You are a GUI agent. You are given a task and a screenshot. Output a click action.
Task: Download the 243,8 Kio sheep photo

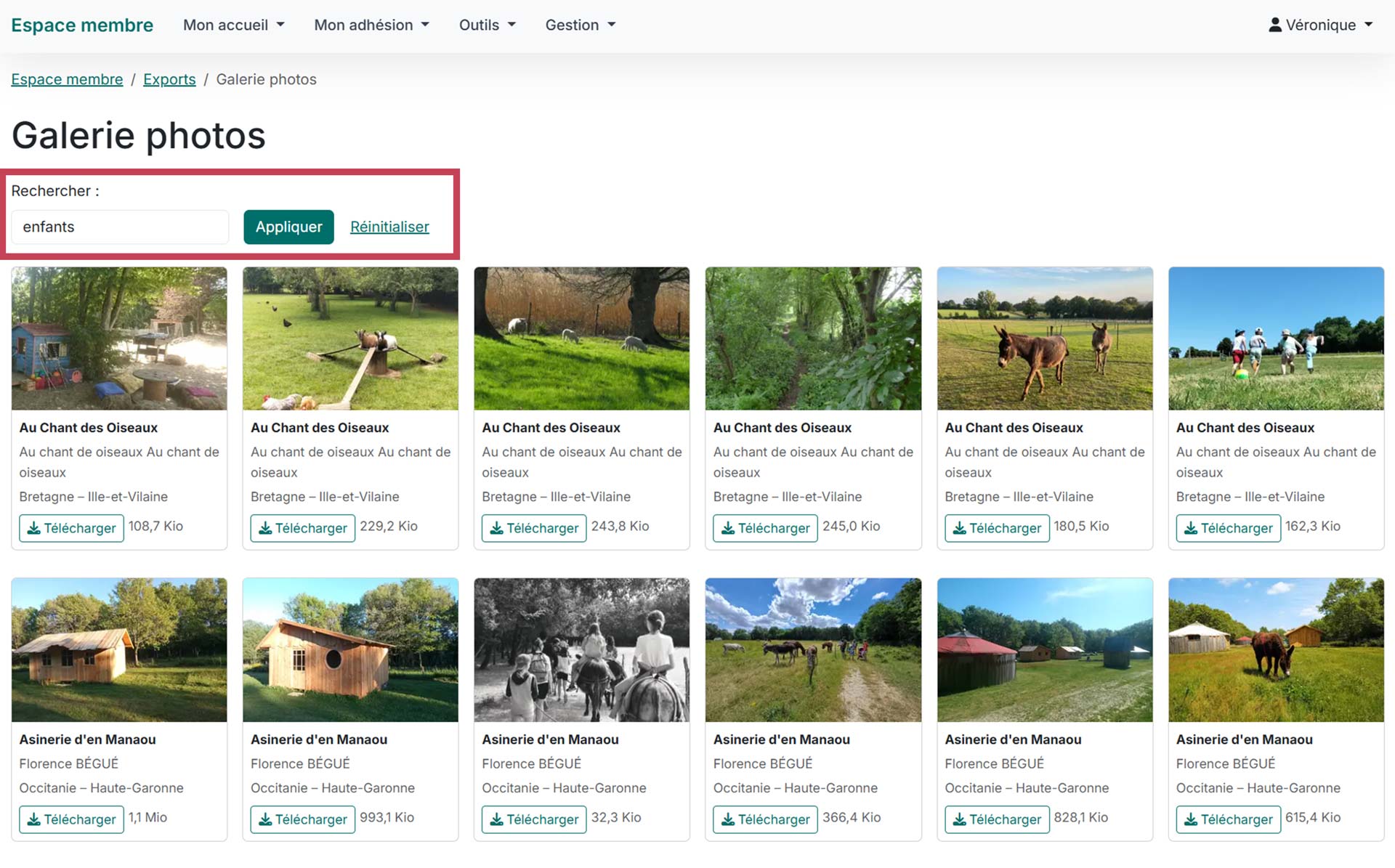(533, 528)
